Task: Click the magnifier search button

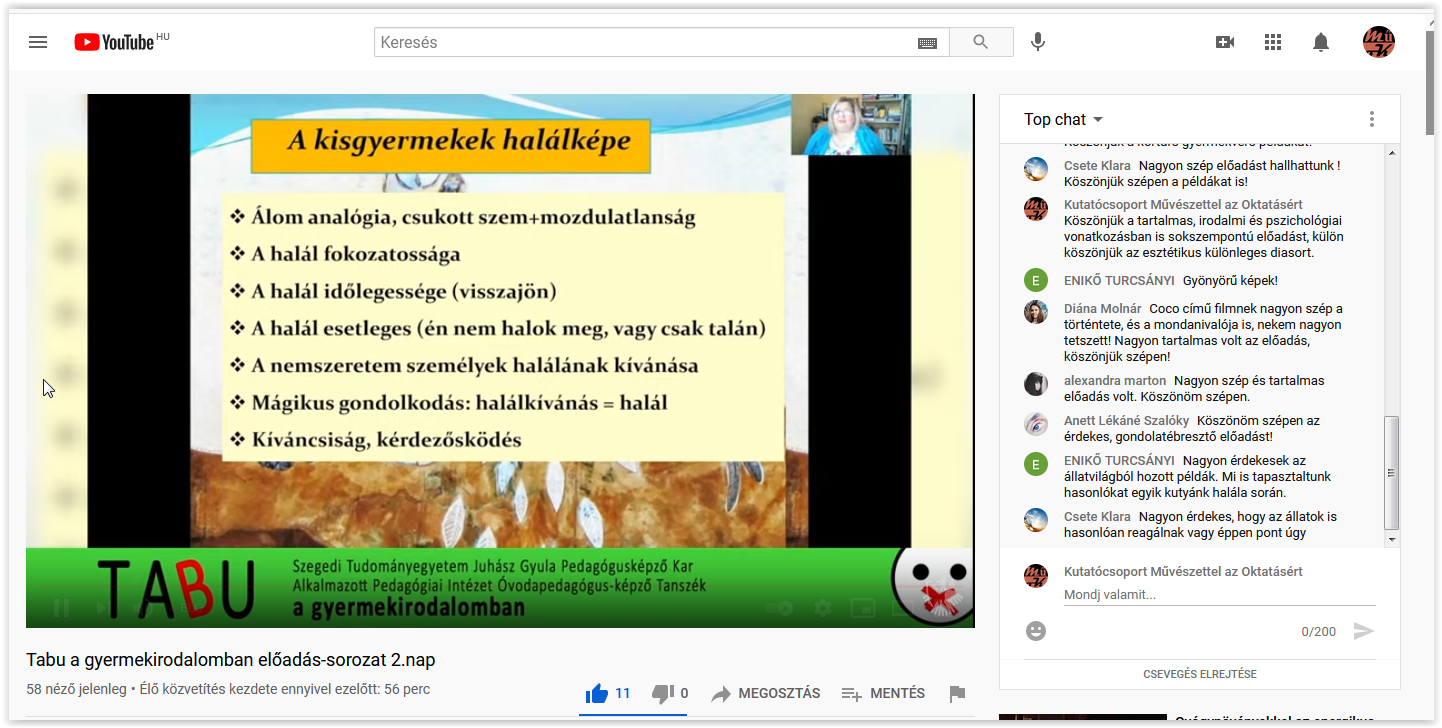Action: point(980,42)
